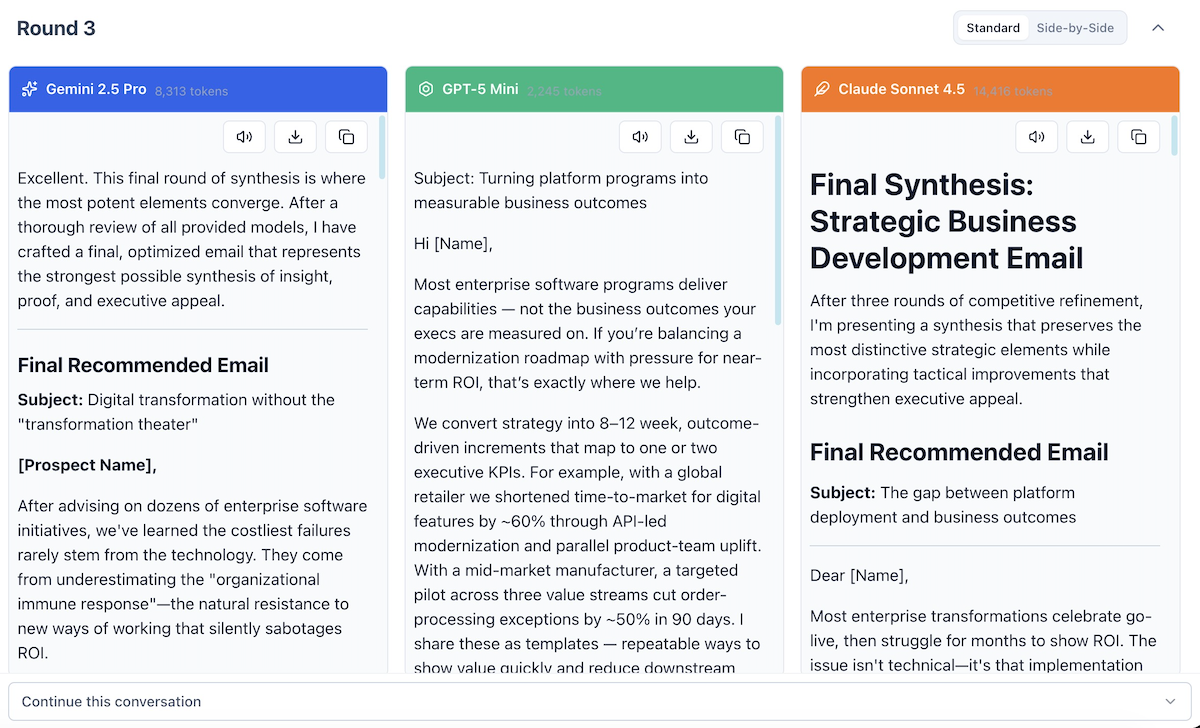Image resolution: width=1200 pixels, height=728 pixels.
Task: Click Claude's Final Recommended Email heading
Action: pos(959,452)
